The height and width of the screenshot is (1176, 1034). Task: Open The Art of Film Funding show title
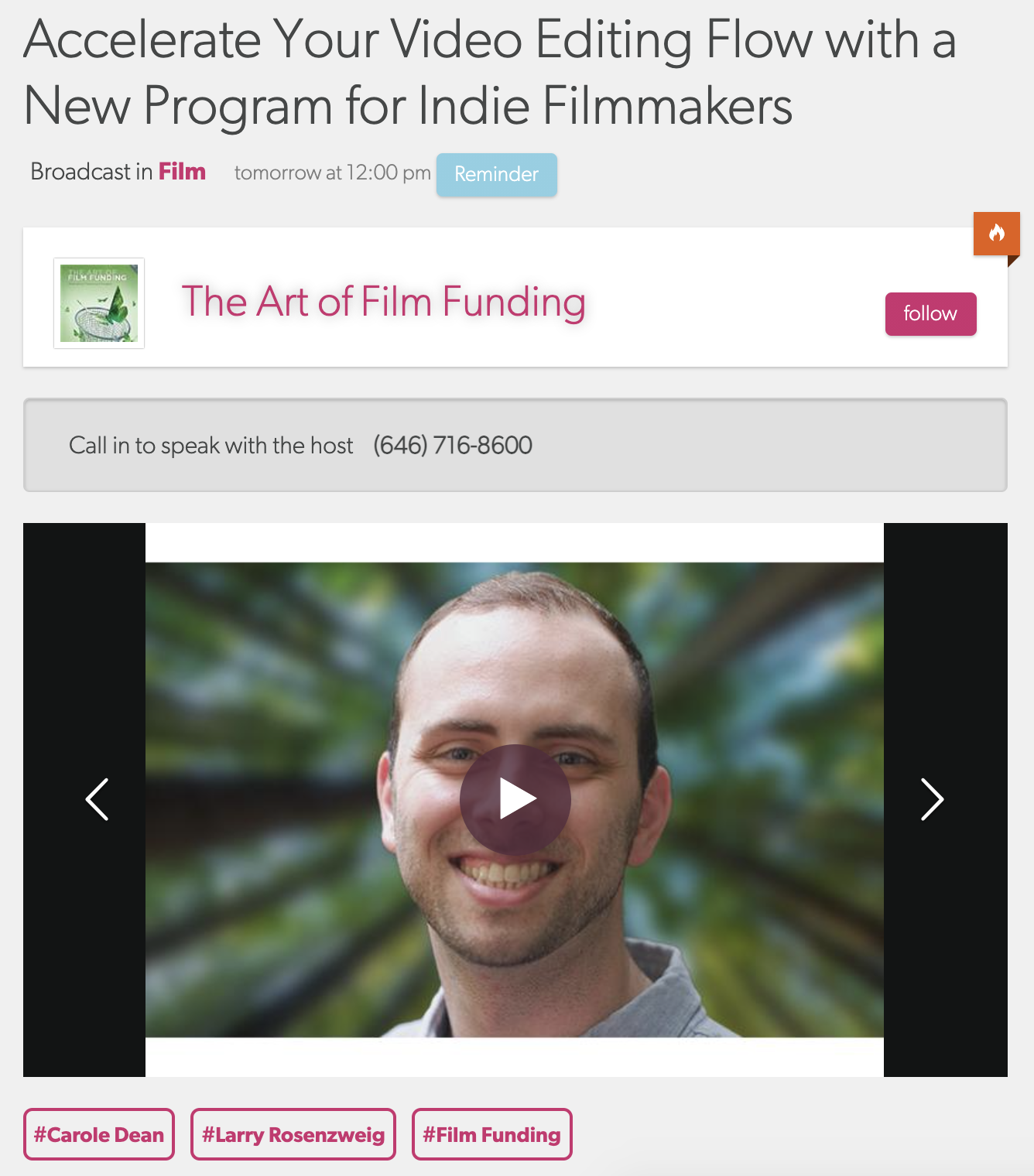tap(384, 302)
